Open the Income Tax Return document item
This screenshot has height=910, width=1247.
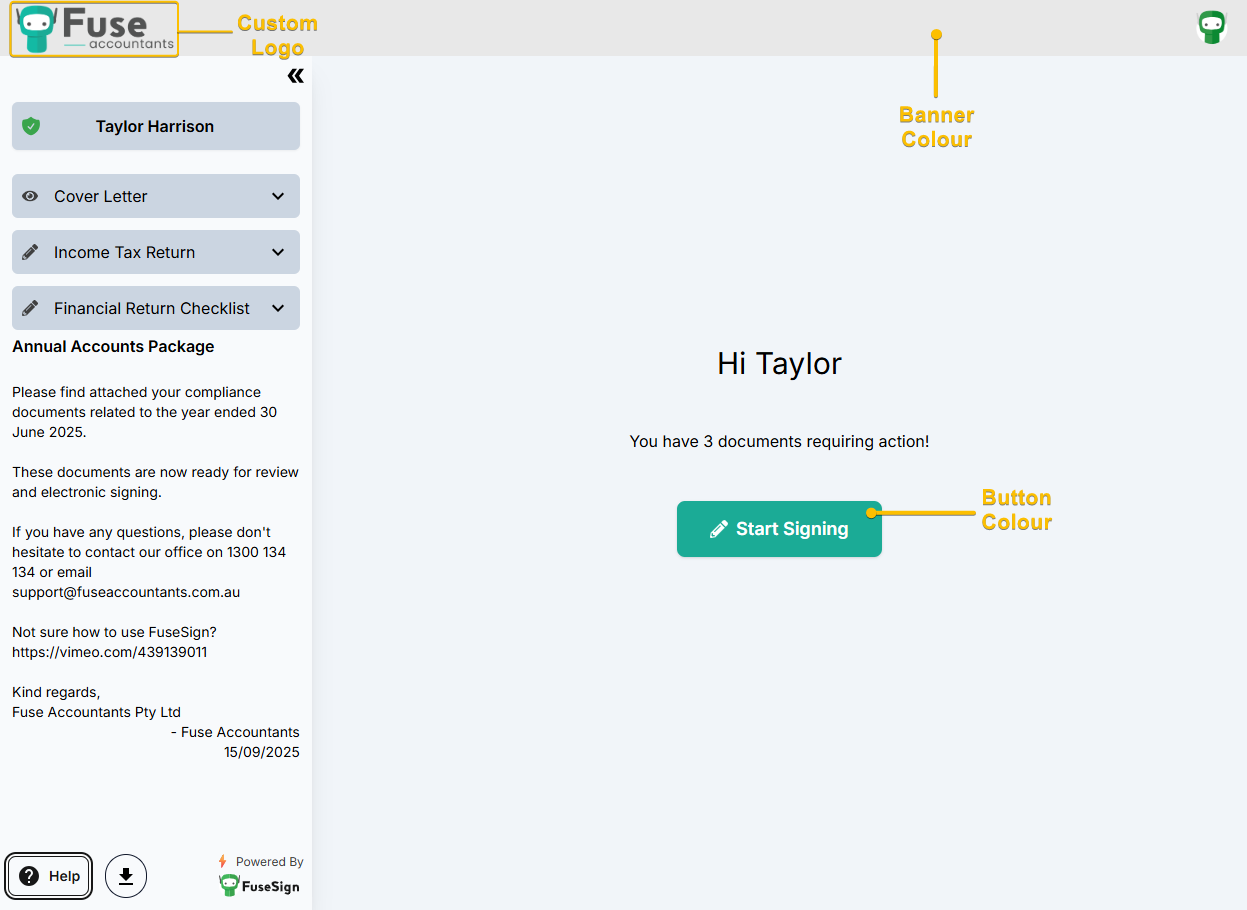pyautogui.click(x=125, y=252)
